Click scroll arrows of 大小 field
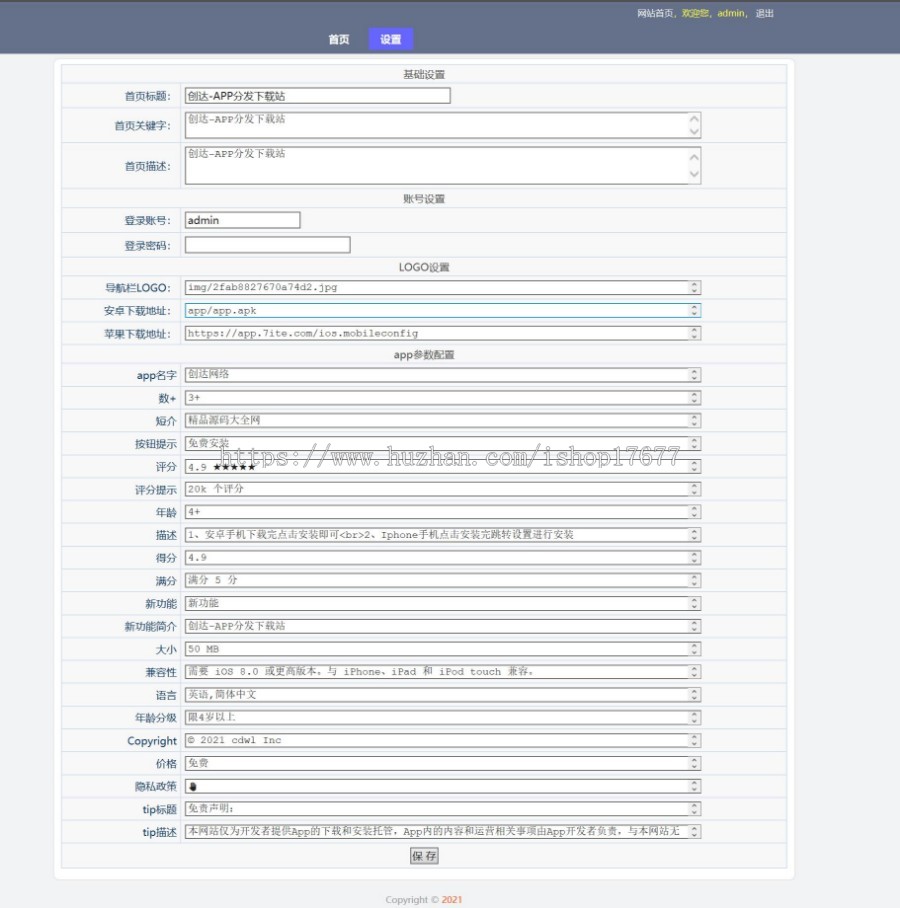 (694, 649)
